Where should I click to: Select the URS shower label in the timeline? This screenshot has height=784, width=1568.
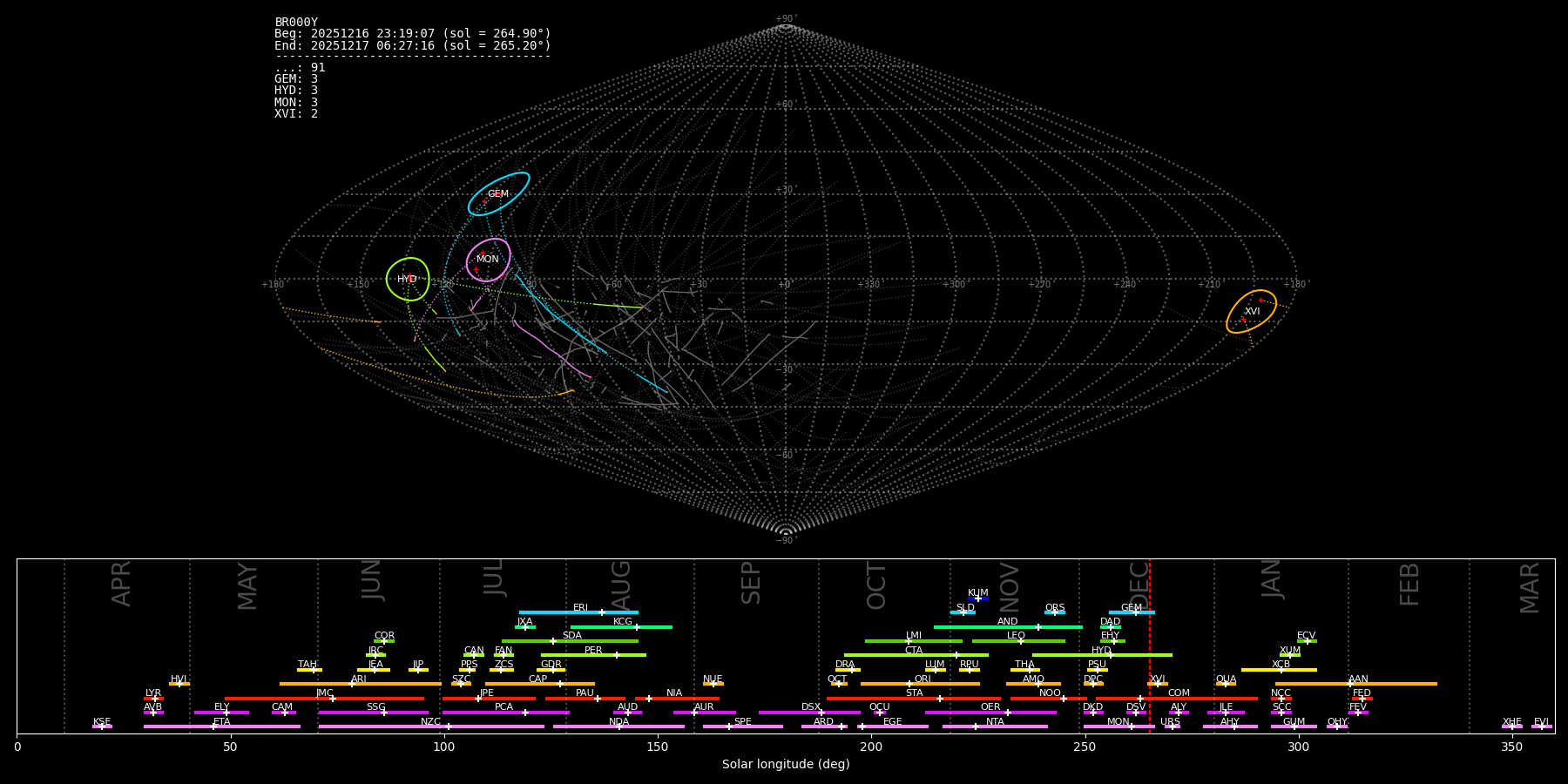[1170, 722]
